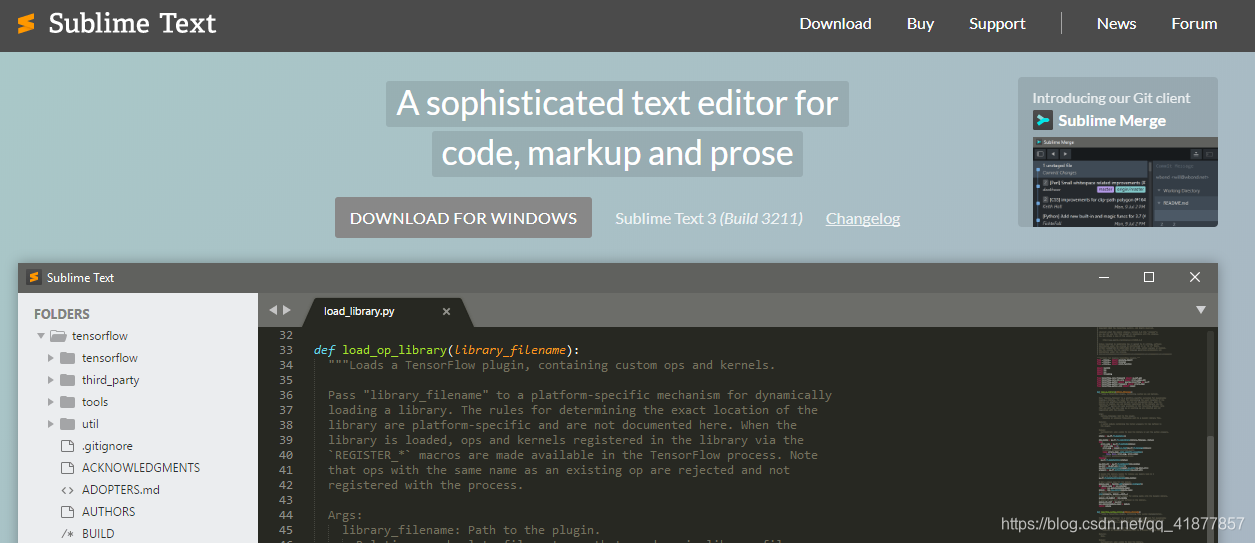Collapse the top-level tensorflow folder
The image size is (1255, 543).
41,336
